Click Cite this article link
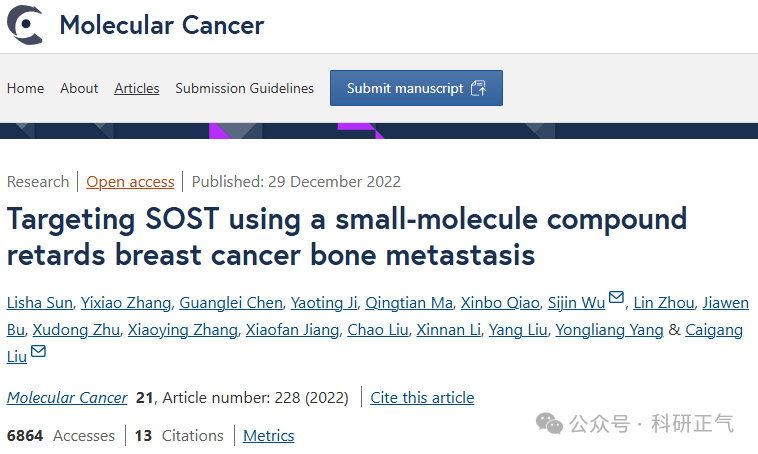The image size is (758, 454). tap(422, 397)
